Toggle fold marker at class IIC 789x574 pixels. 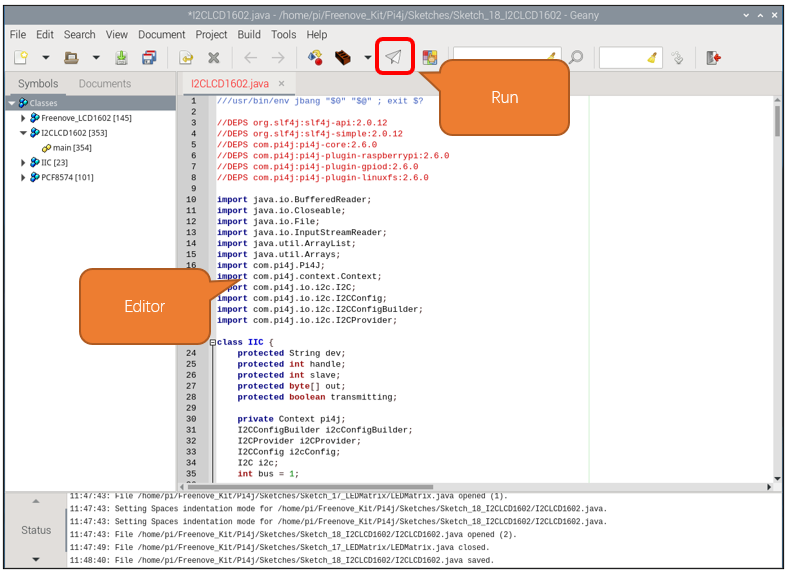coord(212,343)
